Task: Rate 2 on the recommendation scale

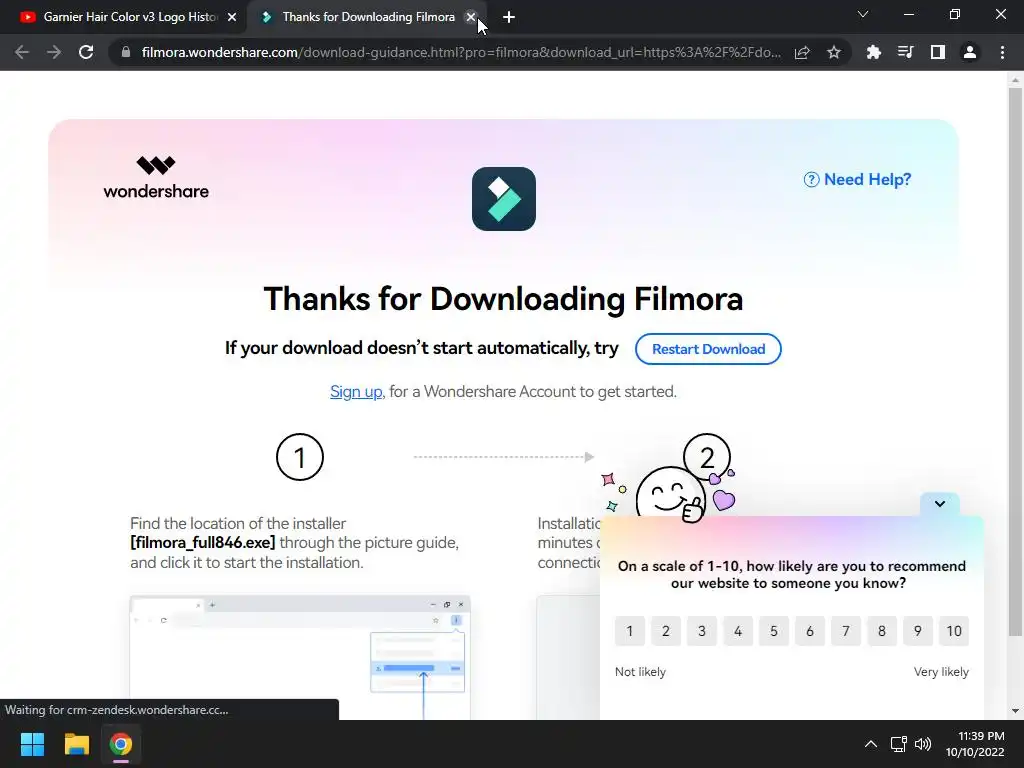Action: click(x=665, y=631)
